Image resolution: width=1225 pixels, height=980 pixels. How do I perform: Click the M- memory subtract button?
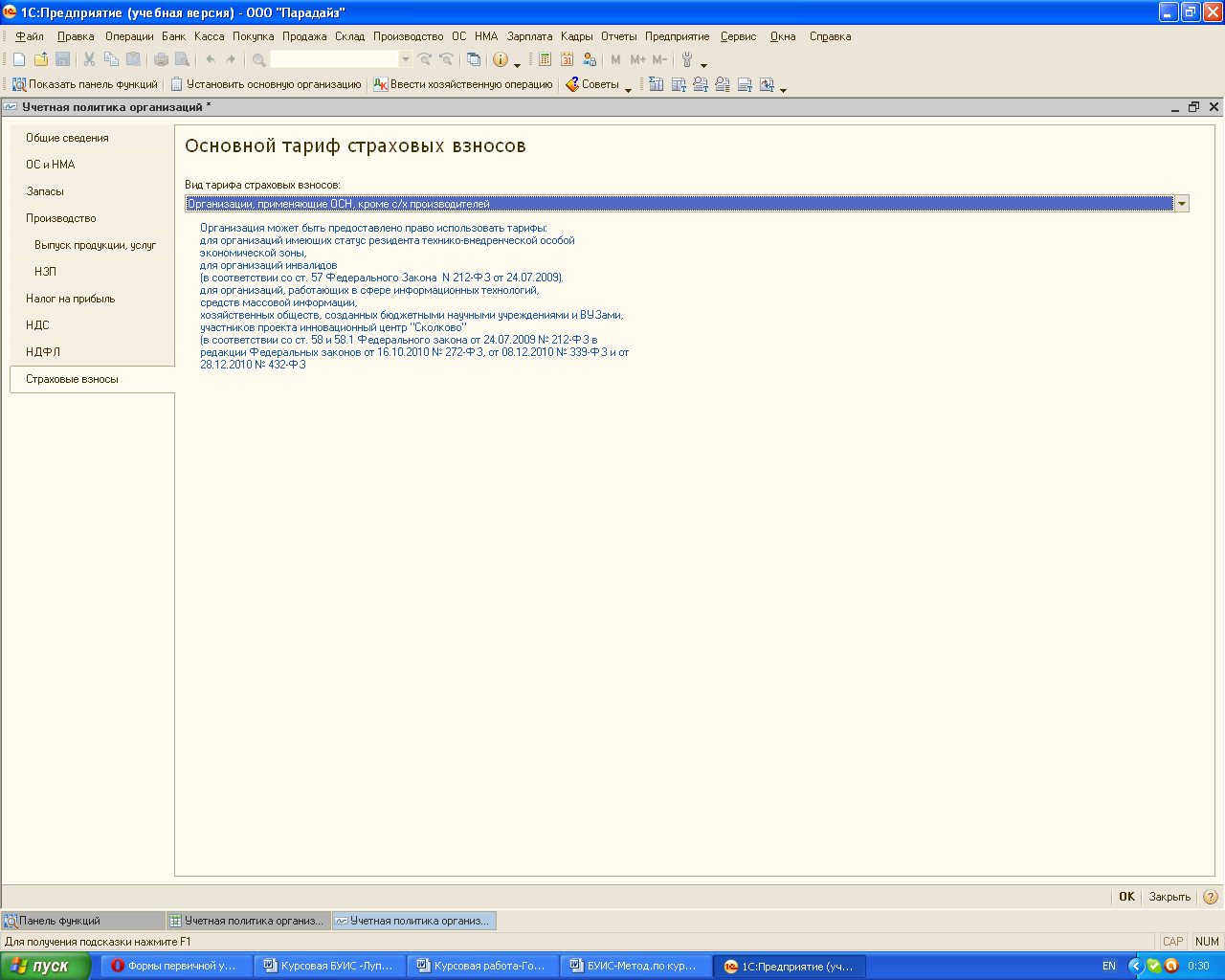tap(659, 59)
